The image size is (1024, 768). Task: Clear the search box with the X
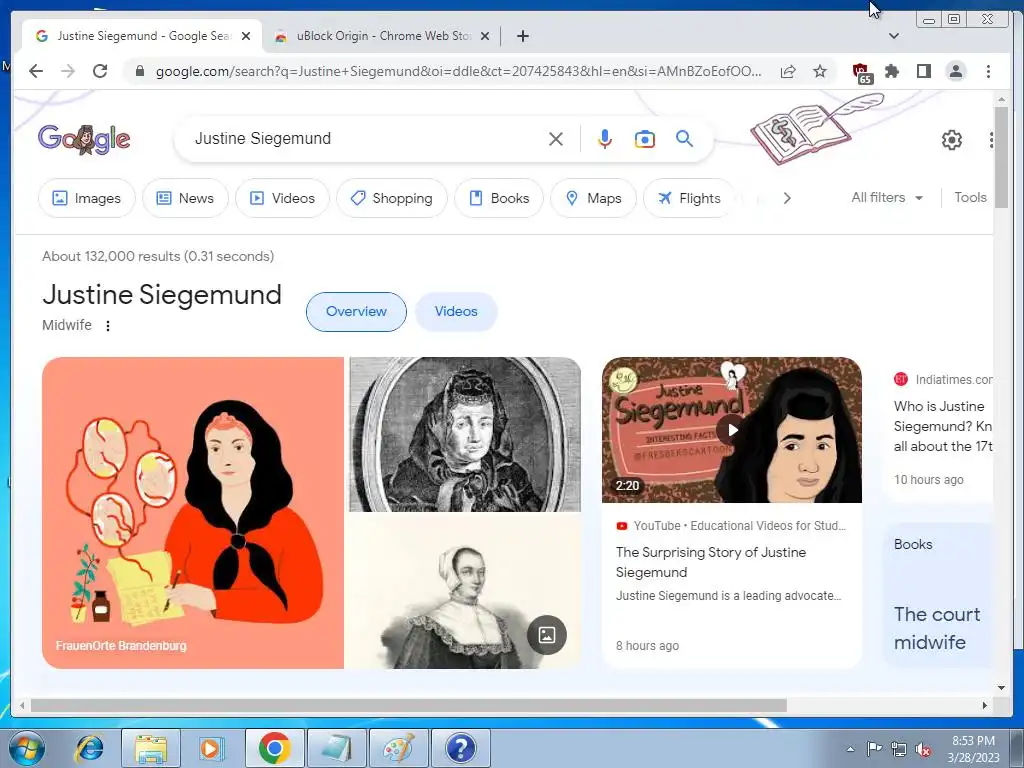pos(556,139)
